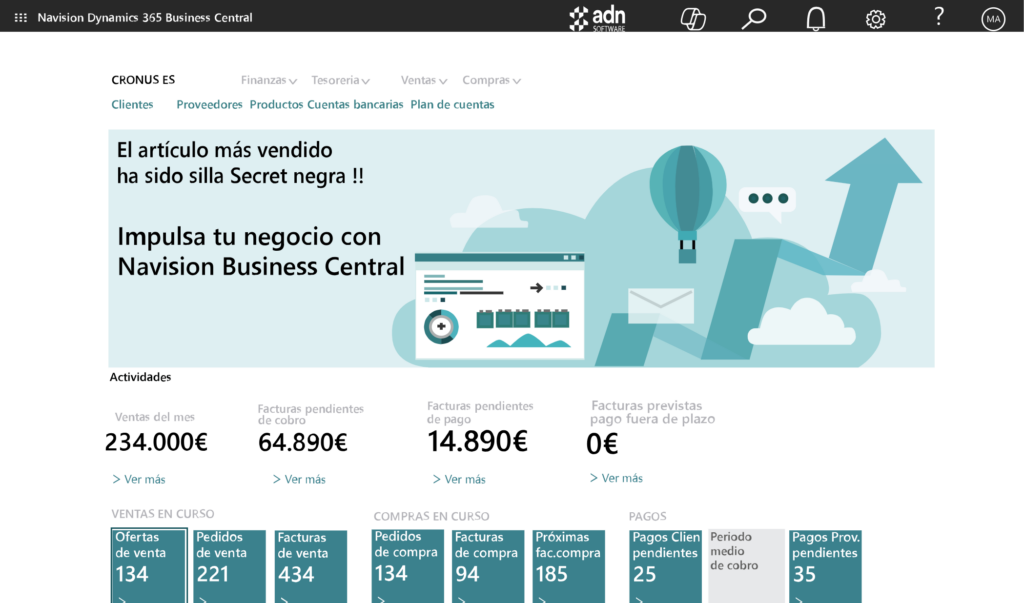Open Plan de cuentas link
The image size is (1024, 603).
tap(452, 105)
